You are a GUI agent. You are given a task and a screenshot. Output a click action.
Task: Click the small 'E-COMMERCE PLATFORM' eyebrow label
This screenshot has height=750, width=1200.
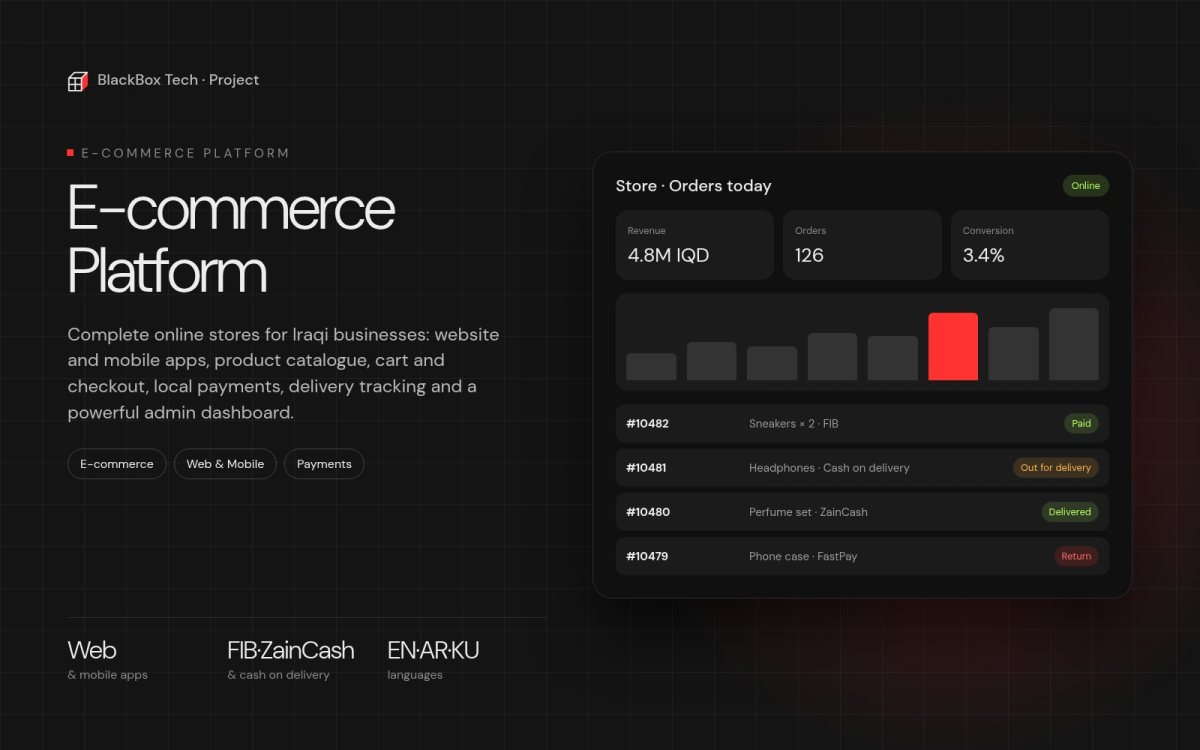click(185, 153)
